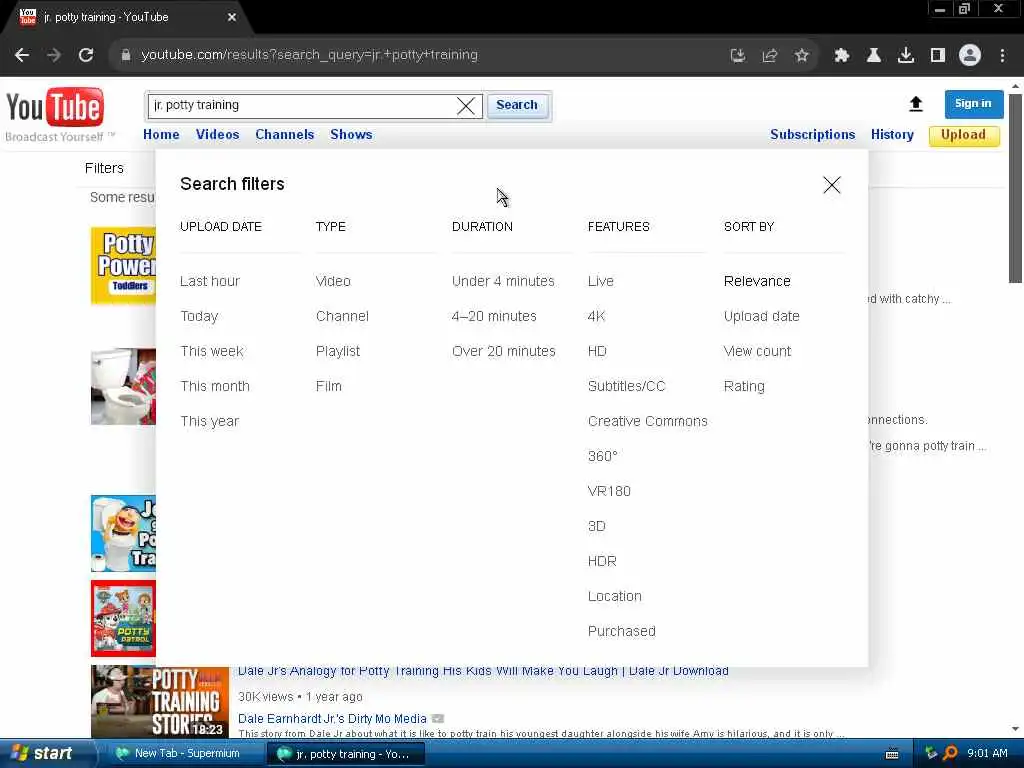1024x768 pixels.
Task: Open the History link
Action: [892, 135]
